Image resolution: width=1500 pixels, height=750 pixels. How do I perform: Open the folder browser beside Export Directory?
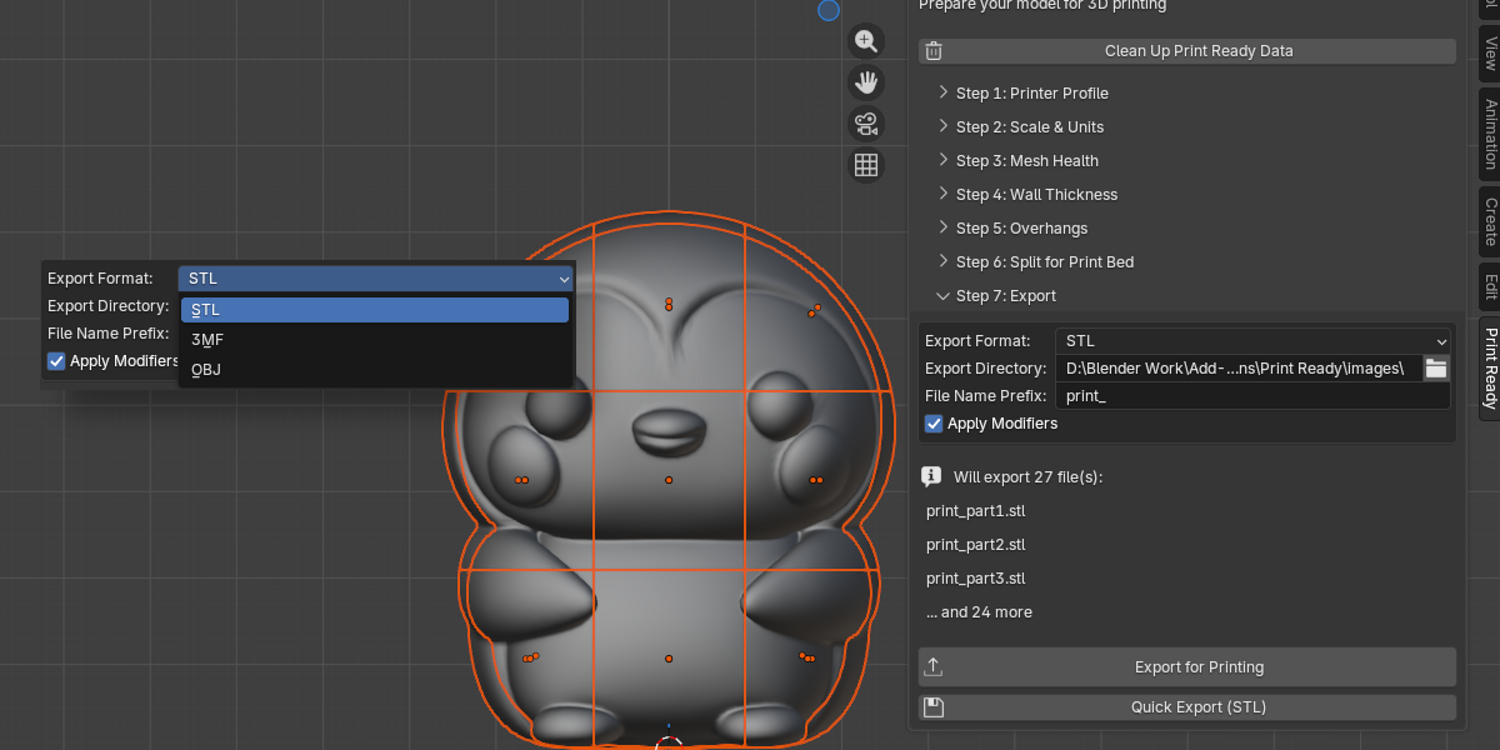click(1436, 368)
